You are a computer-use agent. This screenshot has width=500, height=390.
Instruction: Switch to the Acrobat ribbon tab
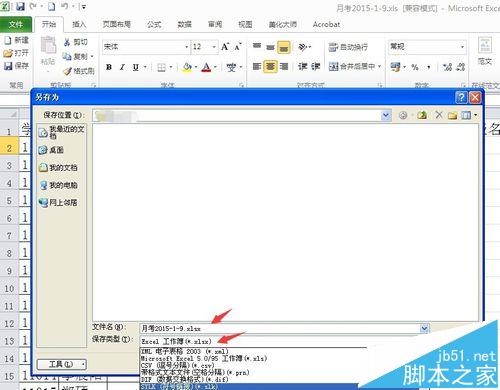point(326,24)
